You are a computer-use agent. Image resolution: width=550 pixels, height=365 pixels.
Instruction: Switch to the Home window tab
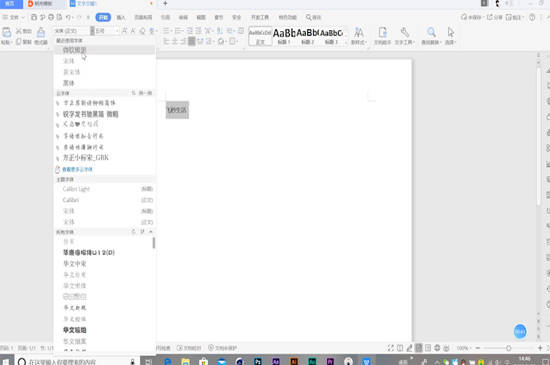pos(10,4)
